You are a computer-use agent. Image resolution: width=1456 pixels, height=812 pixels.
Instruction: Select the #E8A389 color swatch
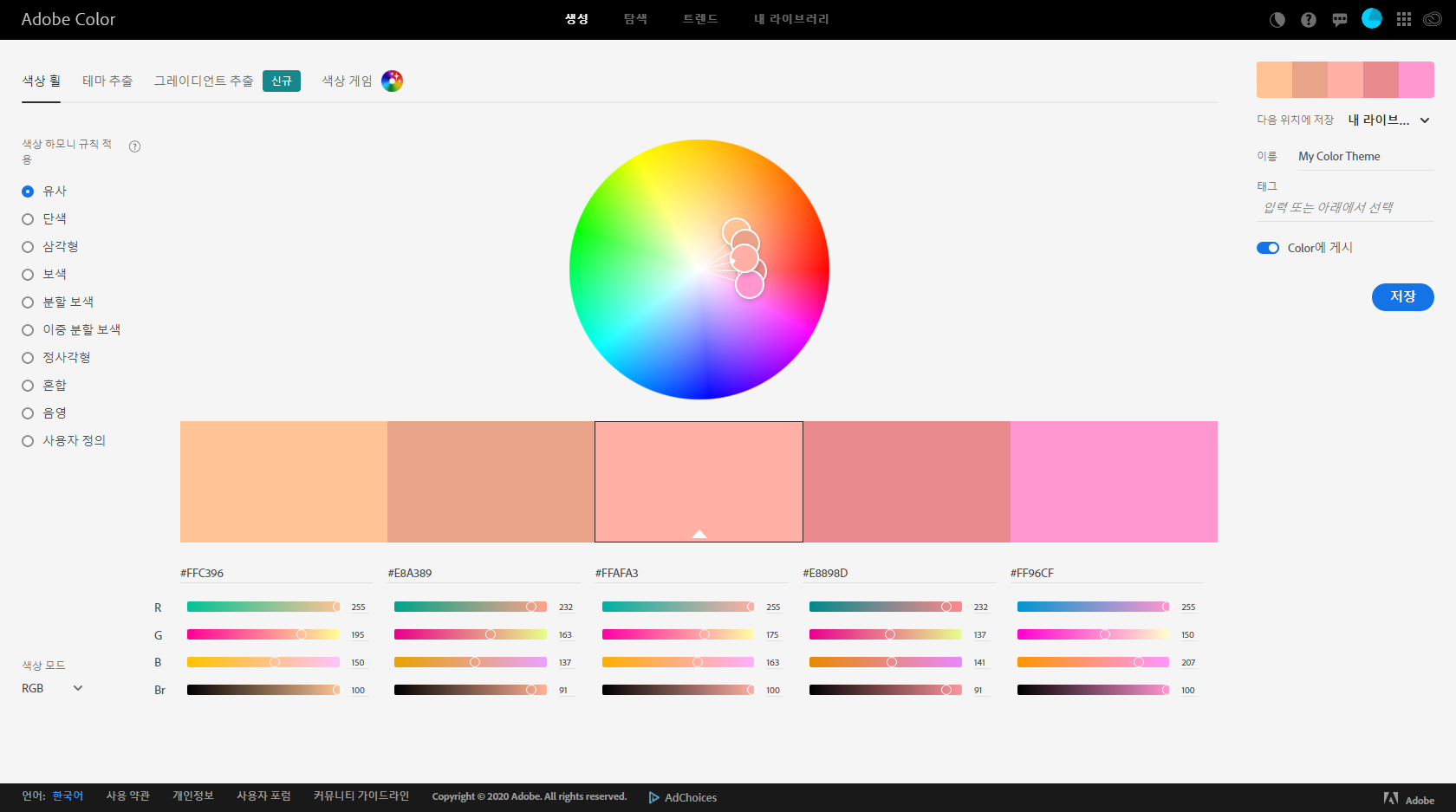(x=491, y=482)
